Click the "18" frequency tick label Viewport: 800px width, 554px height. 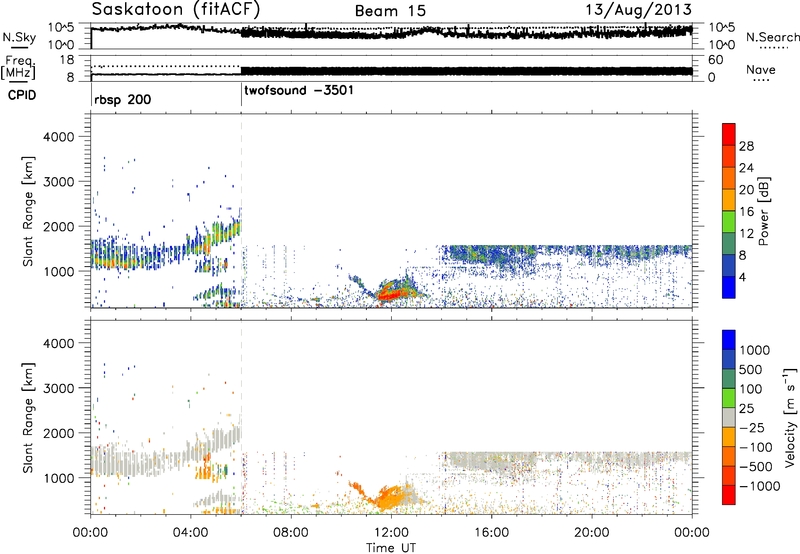(67, 60)
